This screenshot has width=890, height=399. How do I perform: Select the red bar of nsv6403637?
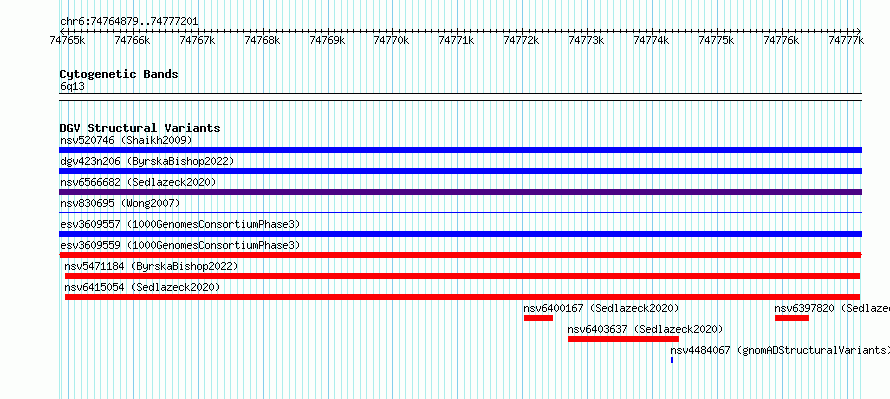[623, 339]
